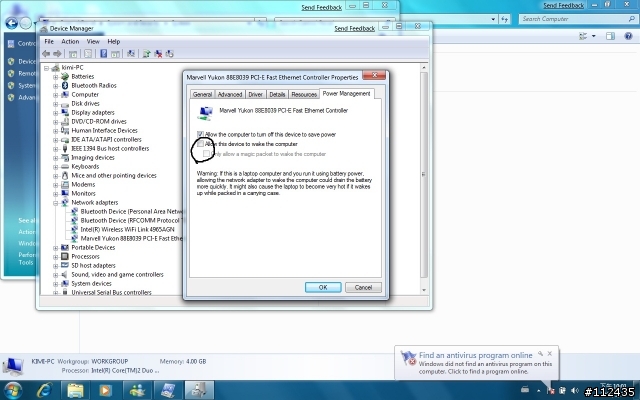Click the Back arrow in Device Manager toolbar
This screenshot has width=640, height=400.
point(46,54)
